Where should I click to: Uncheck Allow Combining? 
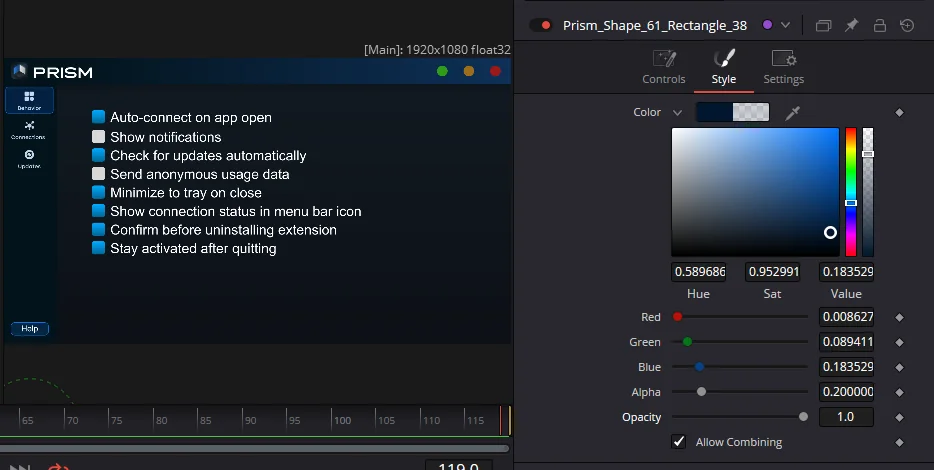[678, 441]
